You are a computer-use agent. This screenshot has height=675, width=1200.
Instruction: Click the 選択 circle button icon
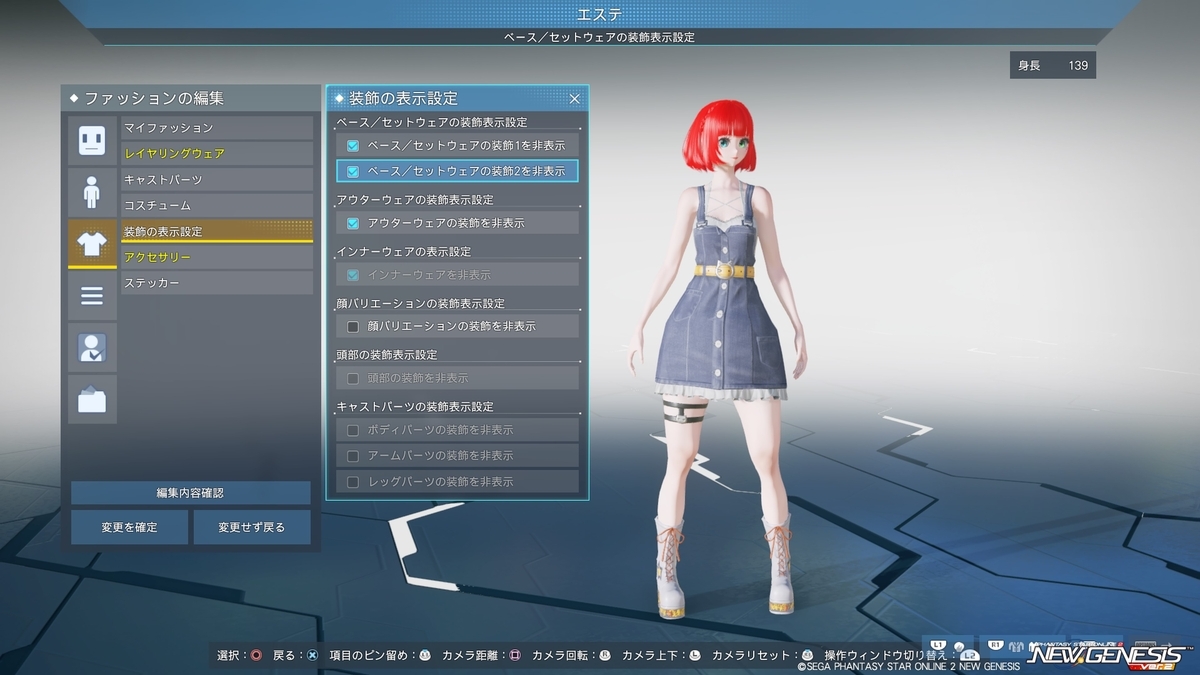pos(256,656)
